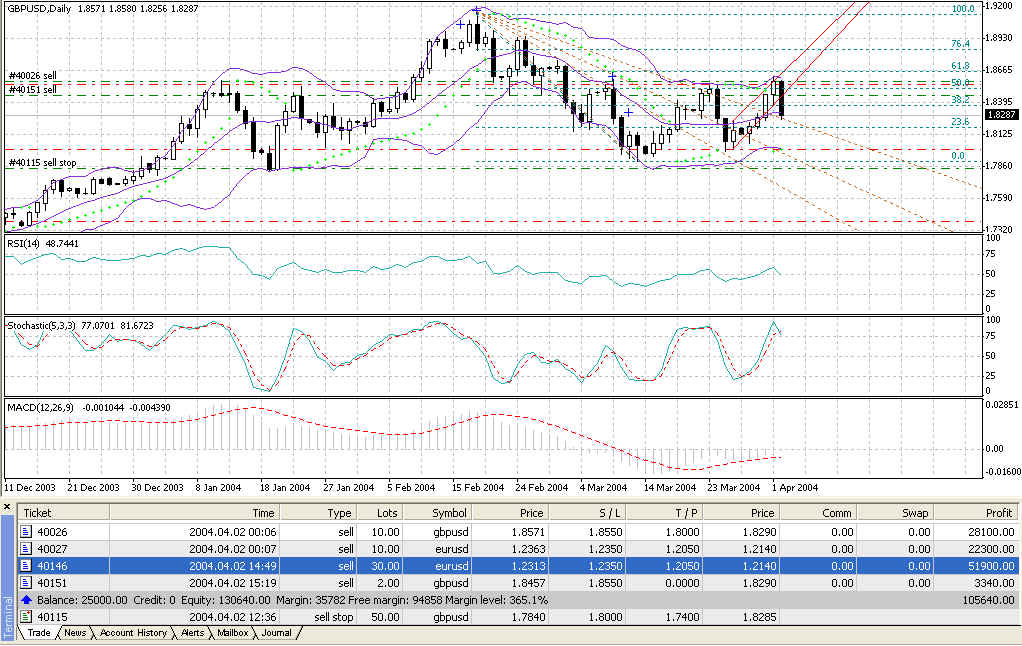Click the 61.8 Fibonacci level label
The height and width of the screenshot is (646, 1022).
coord(960,66)
